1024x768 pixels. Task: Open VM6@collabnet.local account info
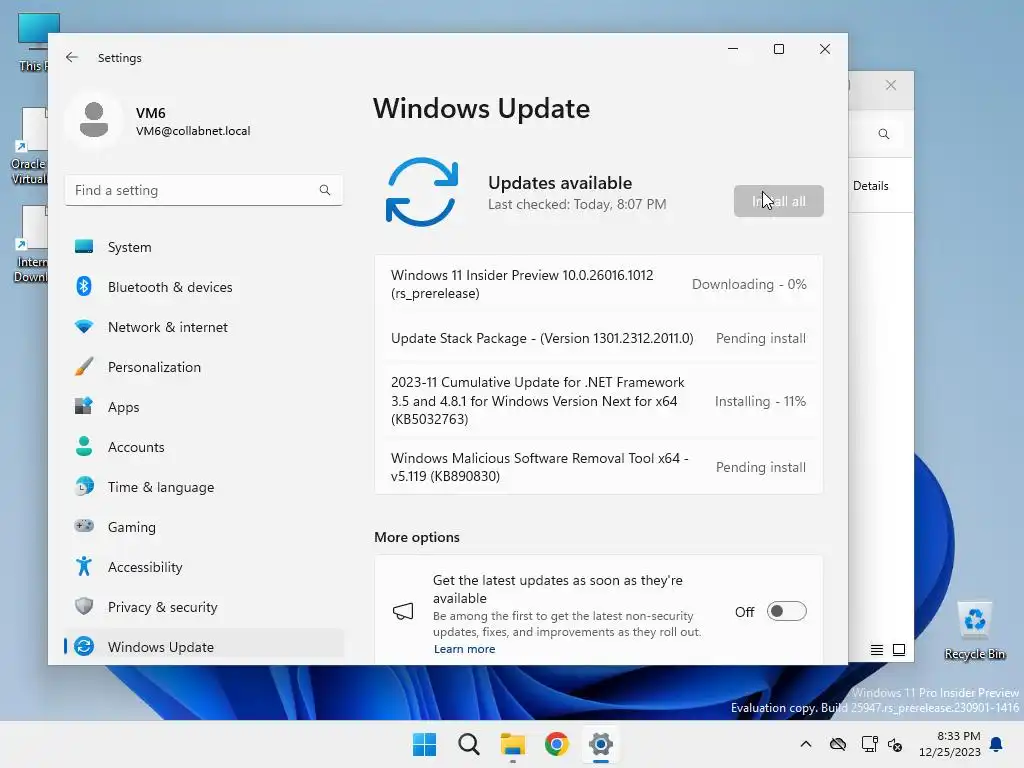(193, 131)
